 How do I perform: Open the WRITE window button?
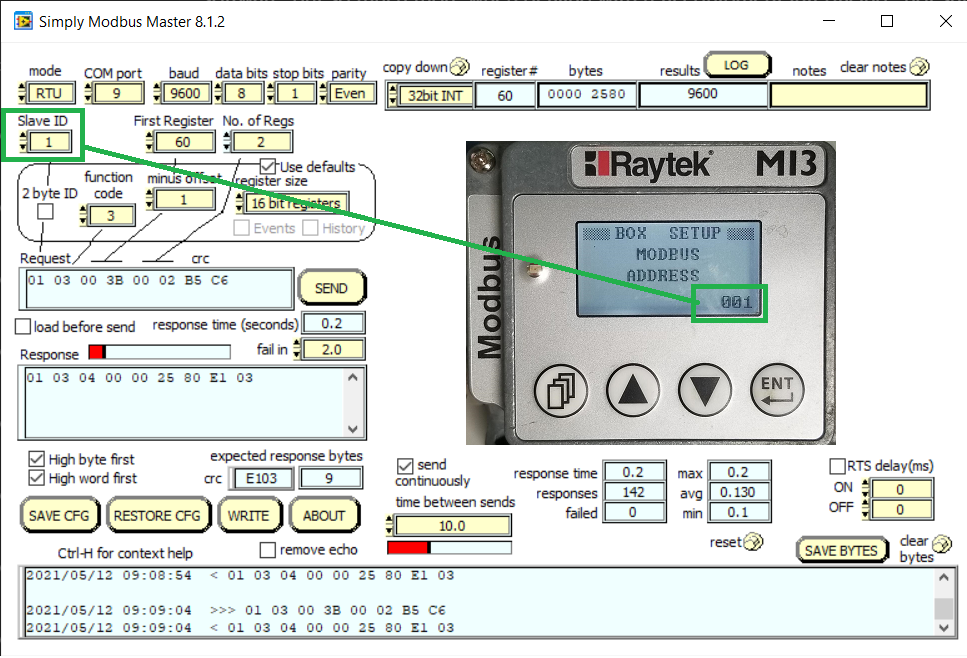249,516
